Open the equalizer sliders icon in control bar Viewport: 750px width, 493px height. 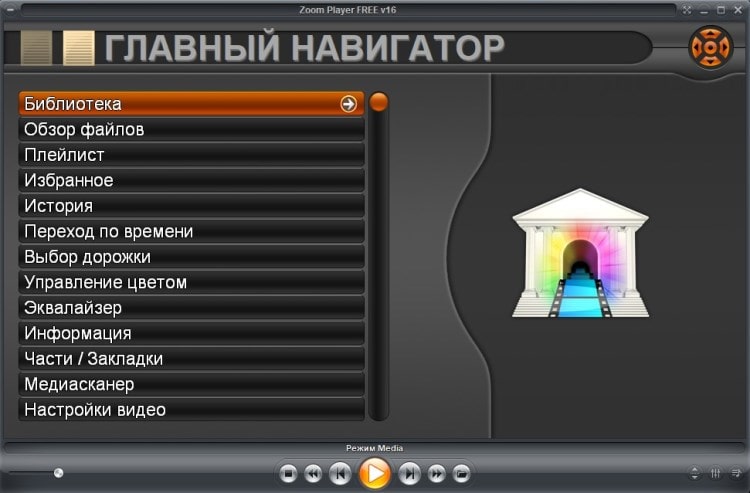716,473
